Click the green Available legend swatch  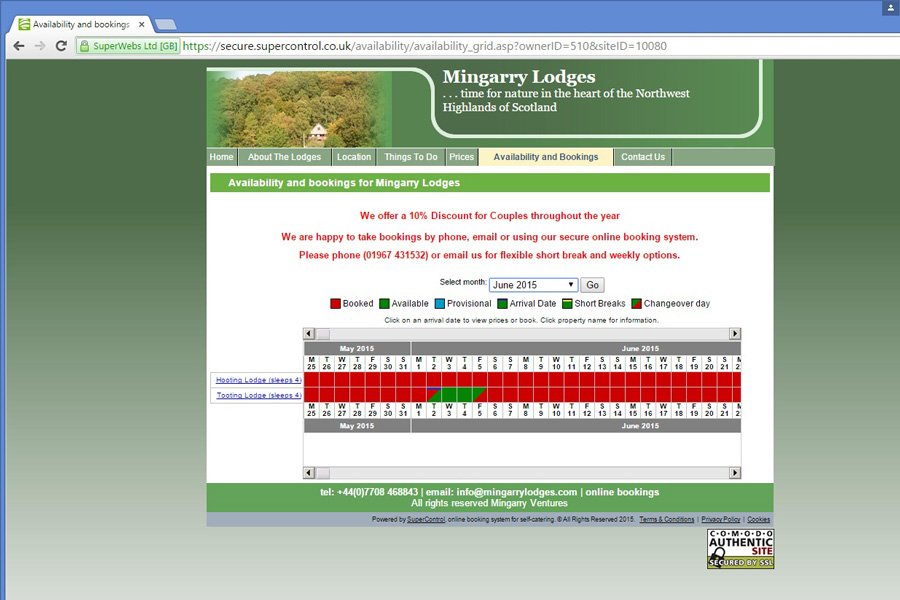point(384,304)
